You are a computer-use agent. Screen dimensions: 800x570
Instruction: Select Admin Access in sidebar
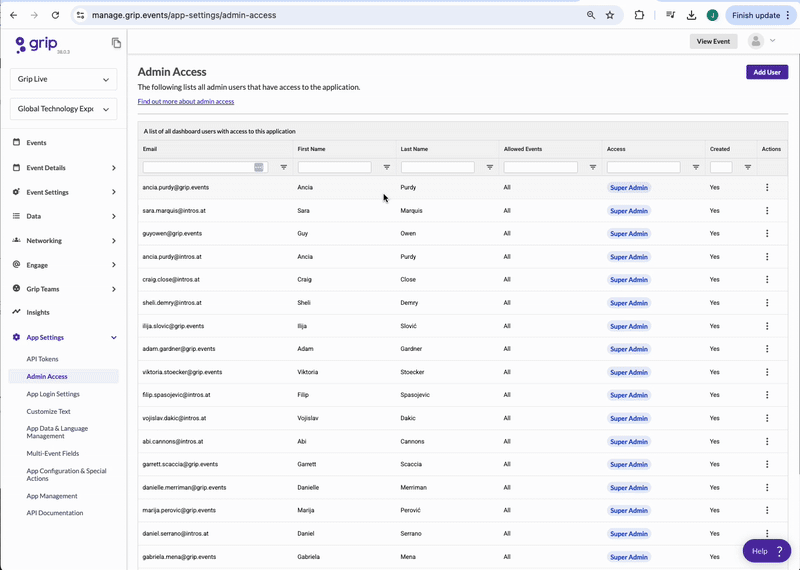(x=64, y=377)
